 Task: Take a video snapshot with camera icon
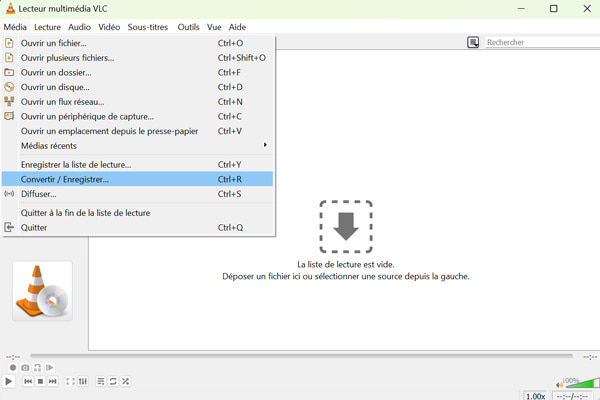pyautogui.click(x=25, y=368)
